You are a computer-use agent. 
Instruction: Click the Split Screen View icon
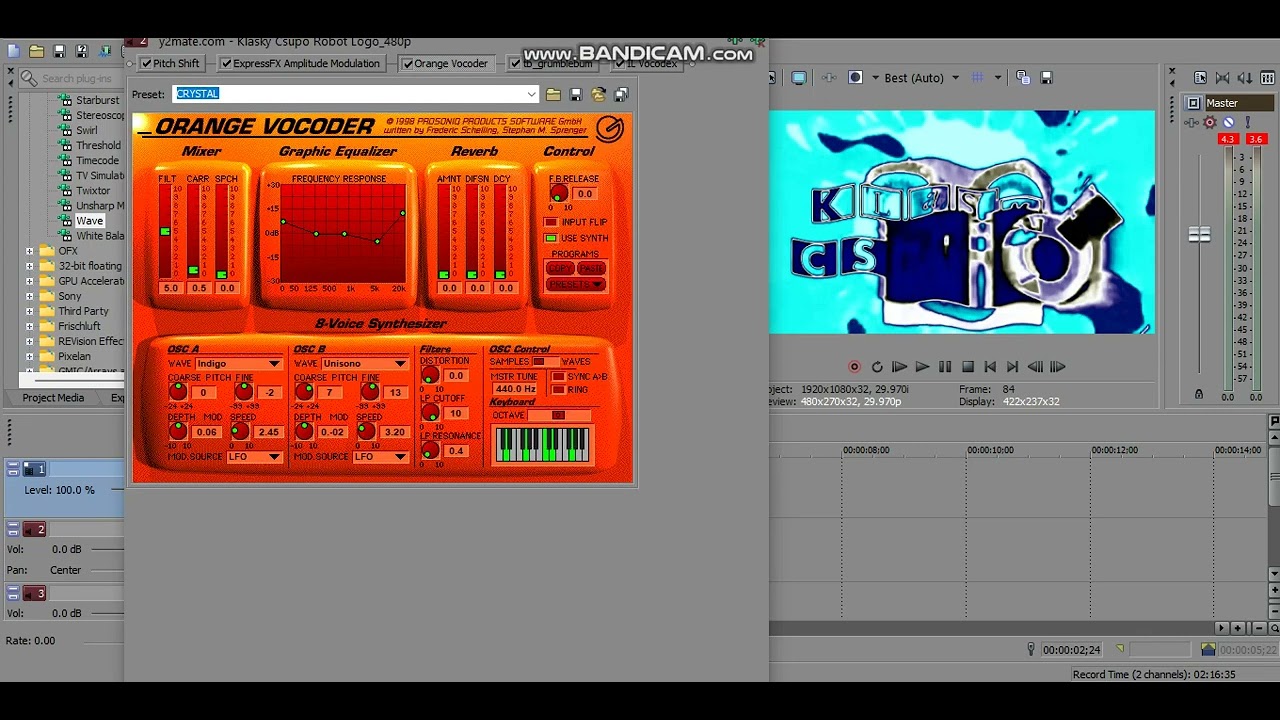855,78
